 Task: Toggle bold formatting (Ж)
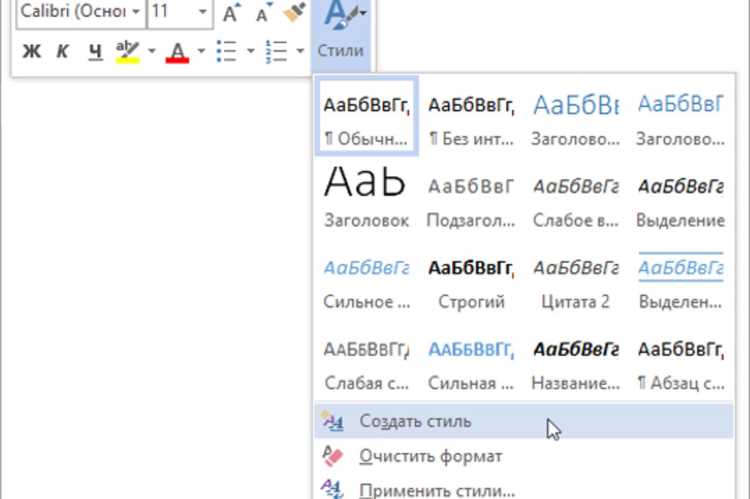point(32,51)
